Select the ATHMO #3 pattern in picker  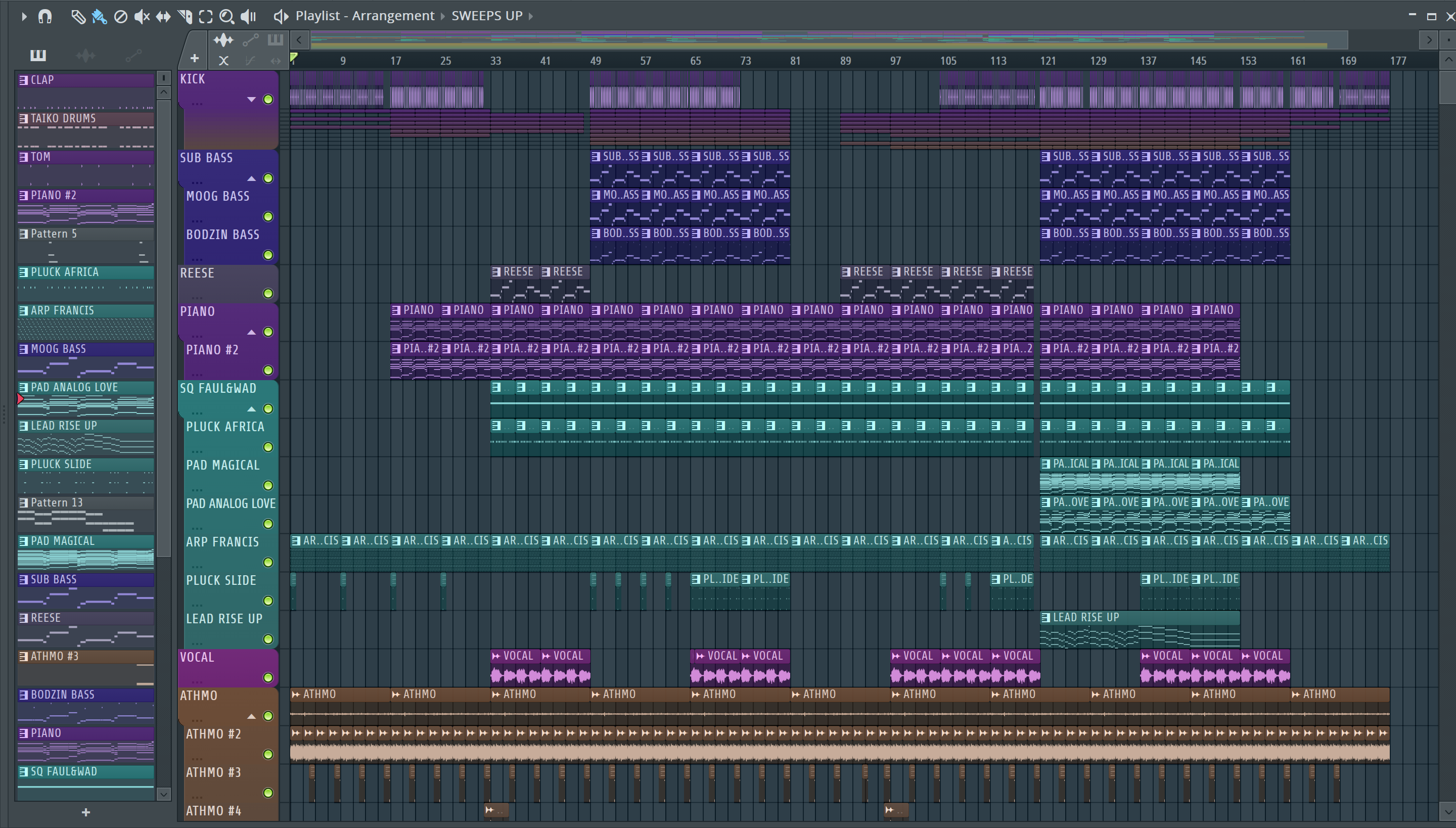click(85, 667)
